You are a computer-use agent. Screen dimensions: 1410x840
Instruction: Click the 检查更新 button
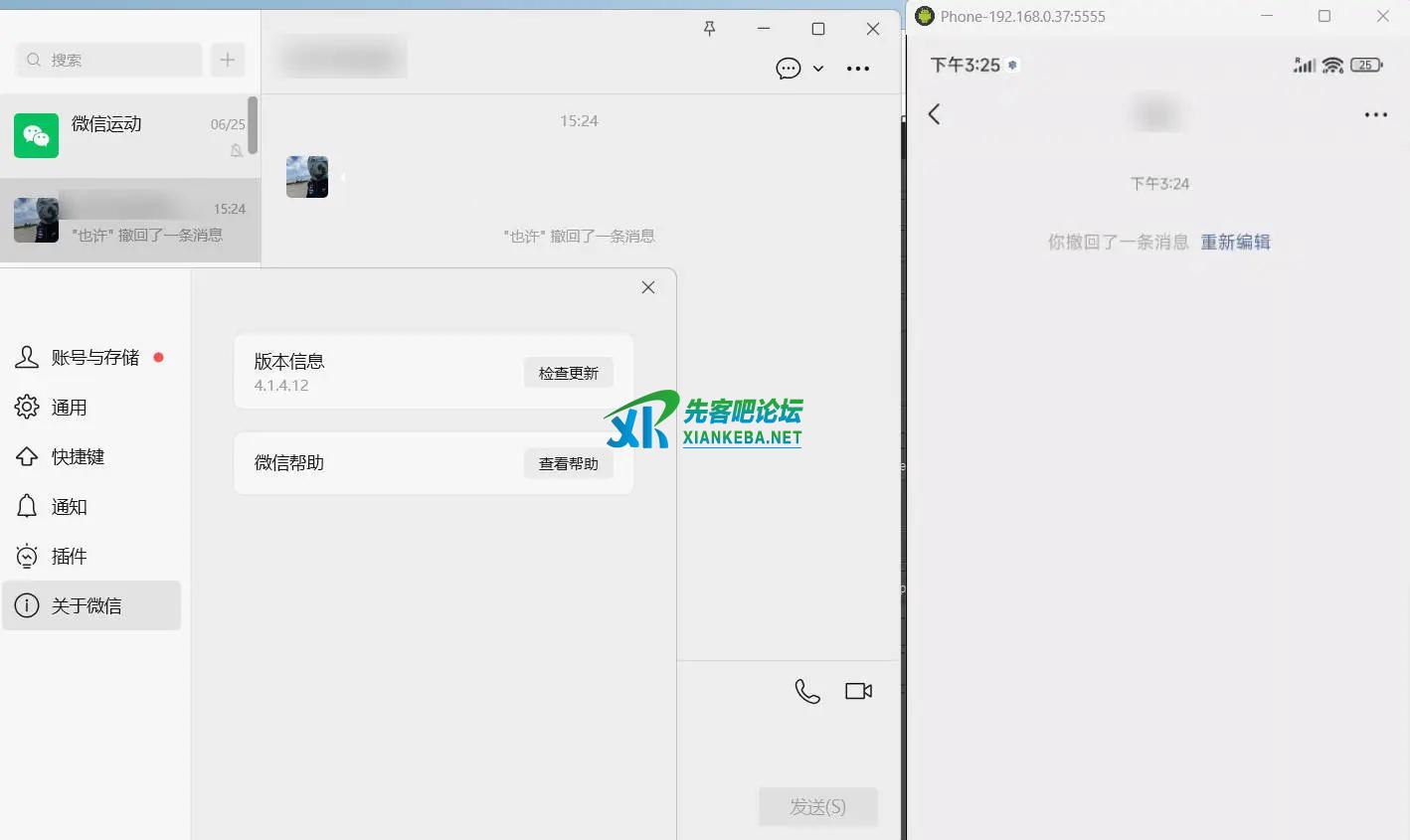(568, 373)
